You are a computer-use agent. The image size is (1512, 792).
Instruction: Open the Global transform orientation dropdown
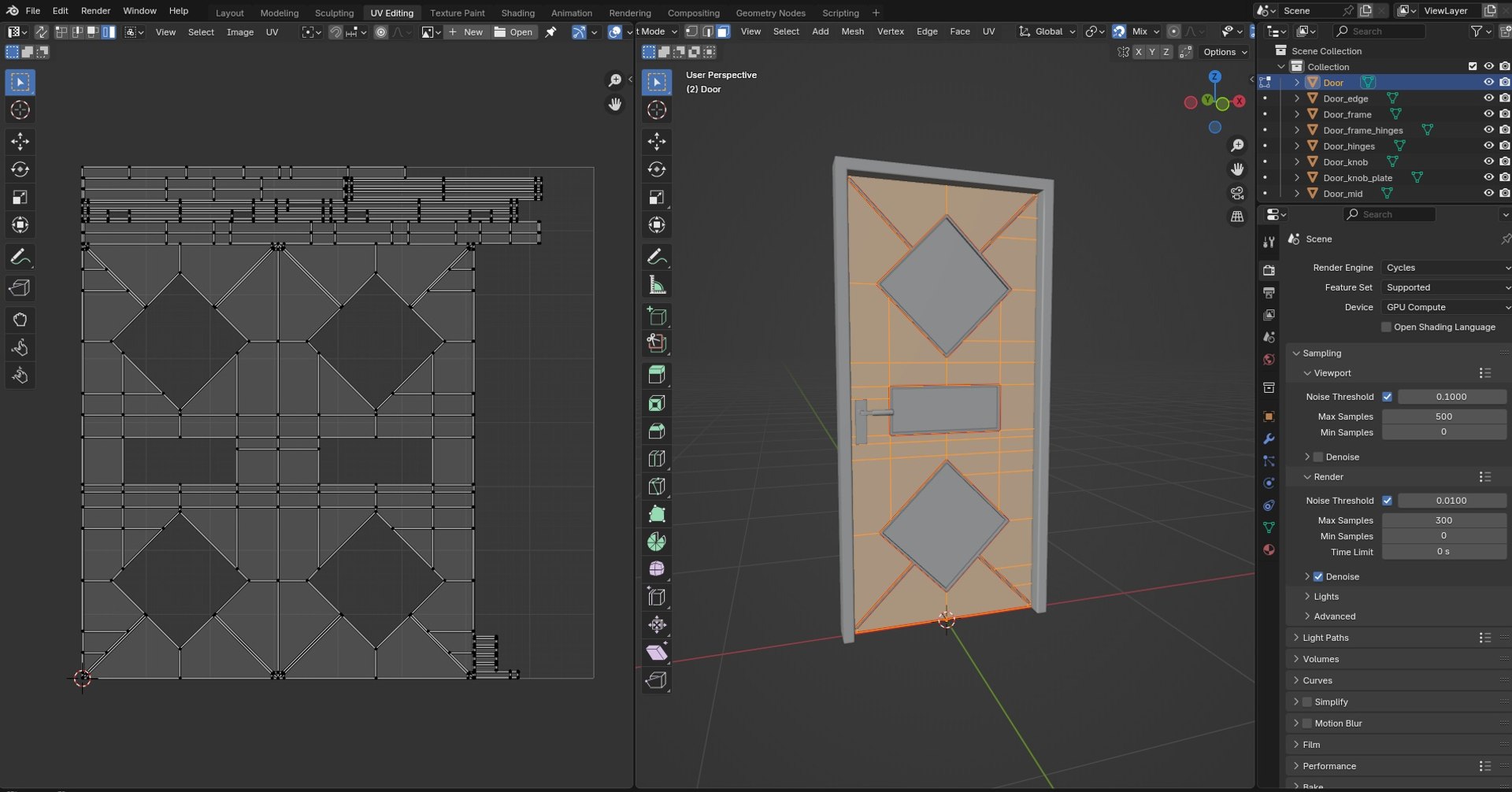click(1047, 31)
